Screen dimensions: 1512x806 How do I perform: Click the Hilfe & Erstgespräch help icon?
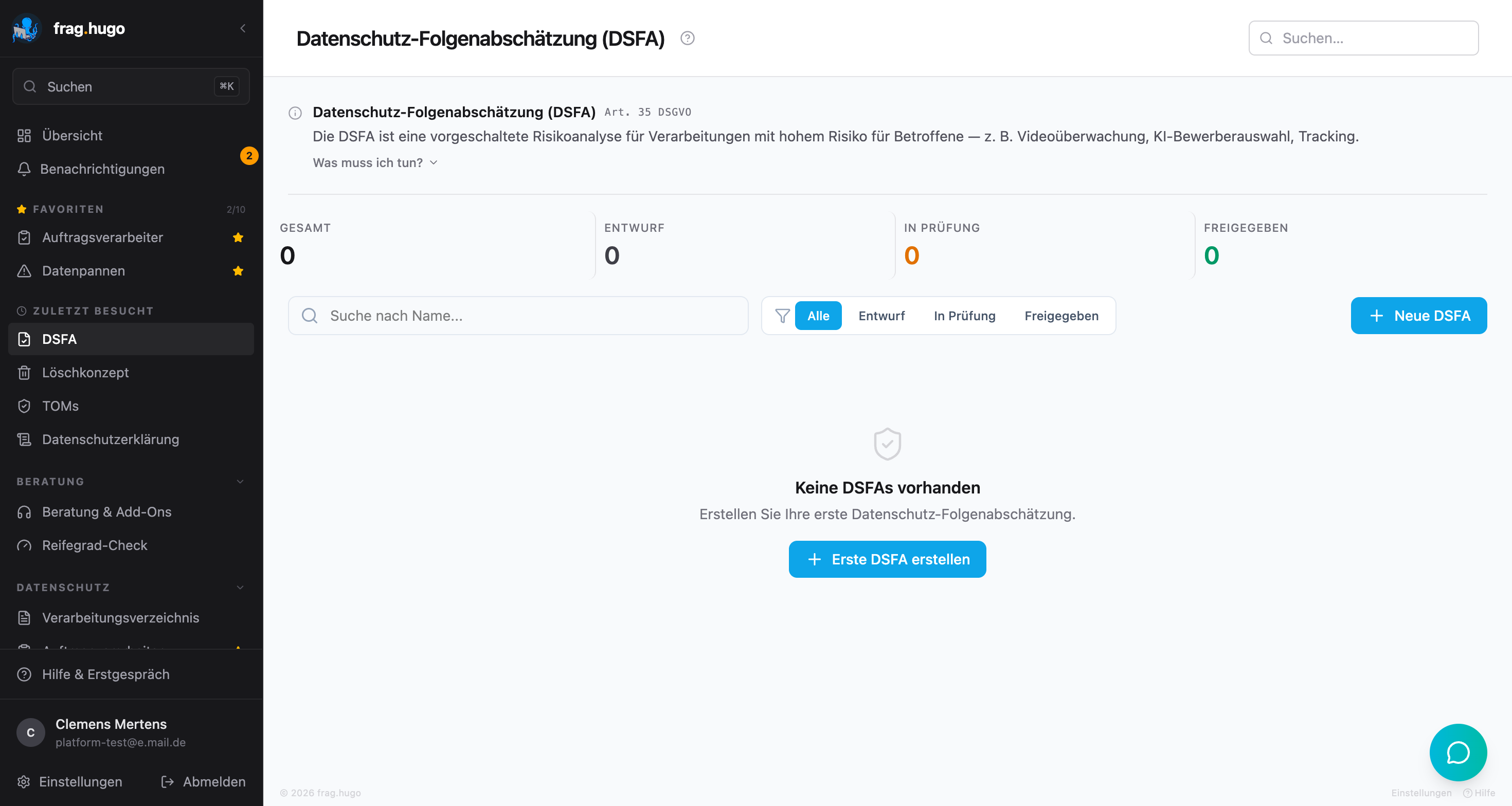tap(24, 674)
